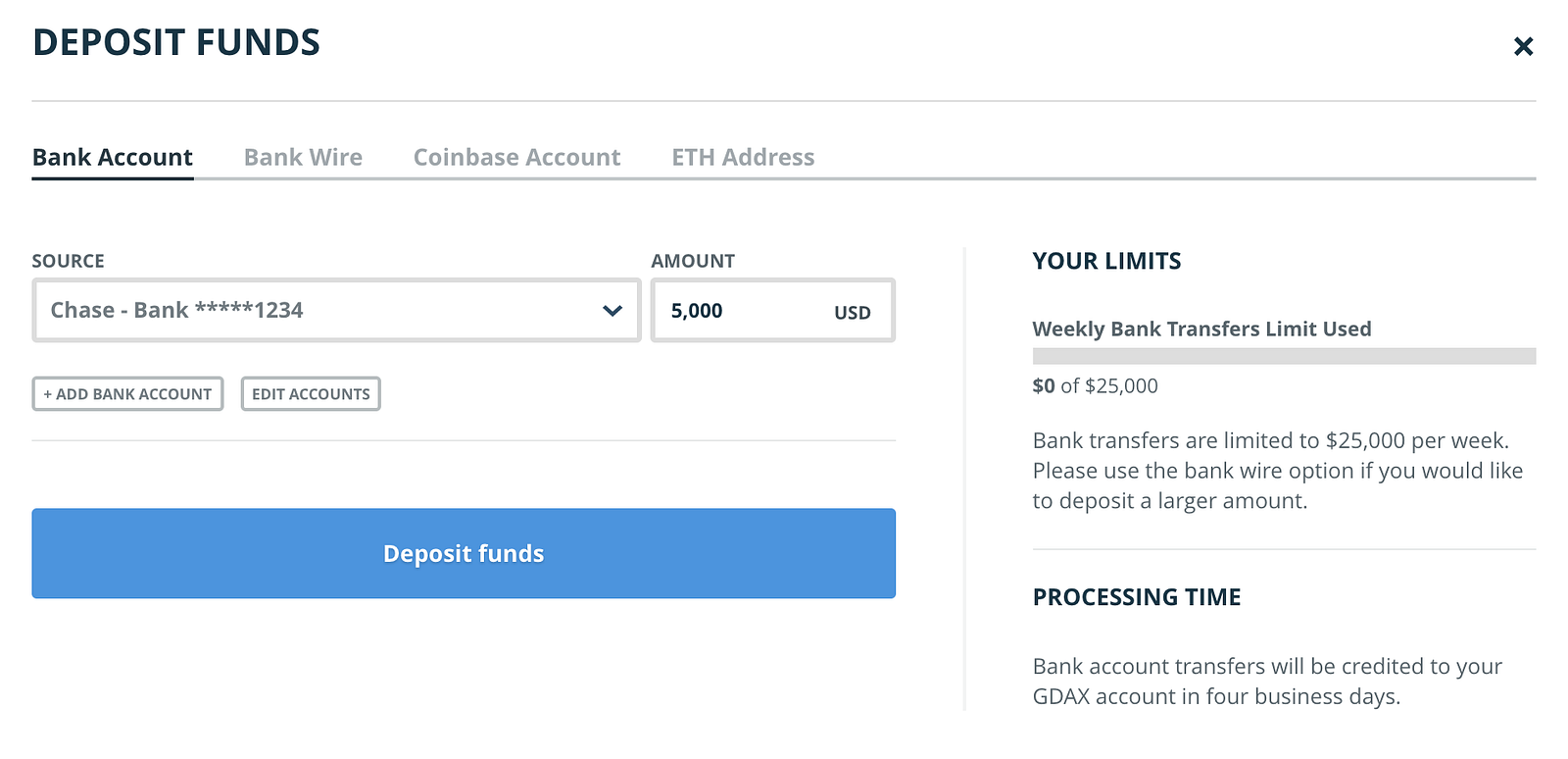Click the Weekly Bank Transfers Limit Used label

pyautogui.click(x=1201, y=329)
